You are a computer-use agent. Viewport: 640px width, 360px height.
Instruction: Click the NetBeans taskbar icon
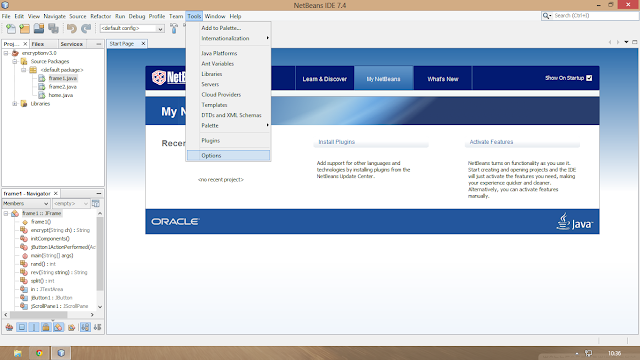coord(61,353)
